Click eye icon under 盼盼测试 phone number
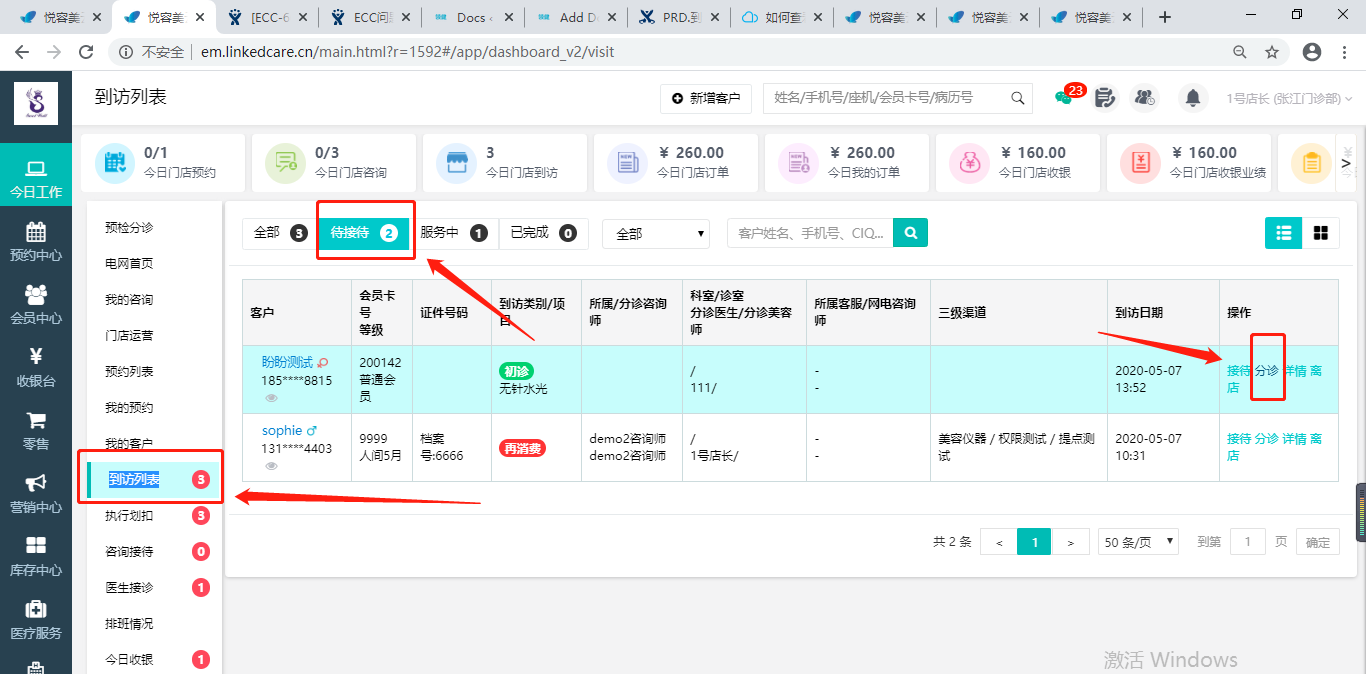Image resolution: width=1366 pixels, height=674 pixels. [x=272, y=398]
